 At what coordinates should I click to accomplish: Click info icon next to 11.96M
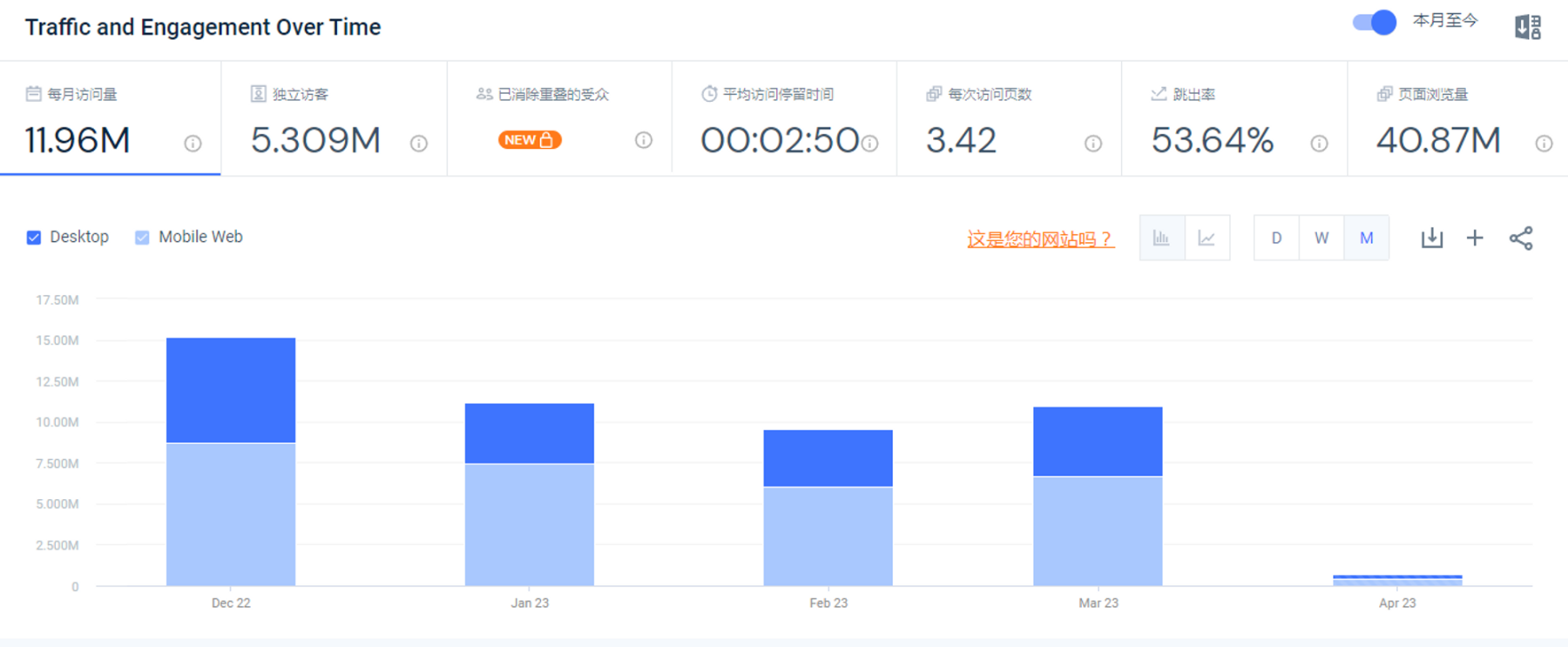coord(193,144)
